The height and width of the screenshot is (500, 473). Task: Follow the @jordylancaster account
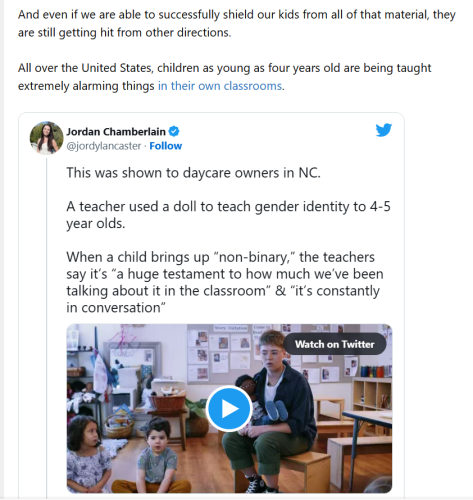(x=165, y=146)
